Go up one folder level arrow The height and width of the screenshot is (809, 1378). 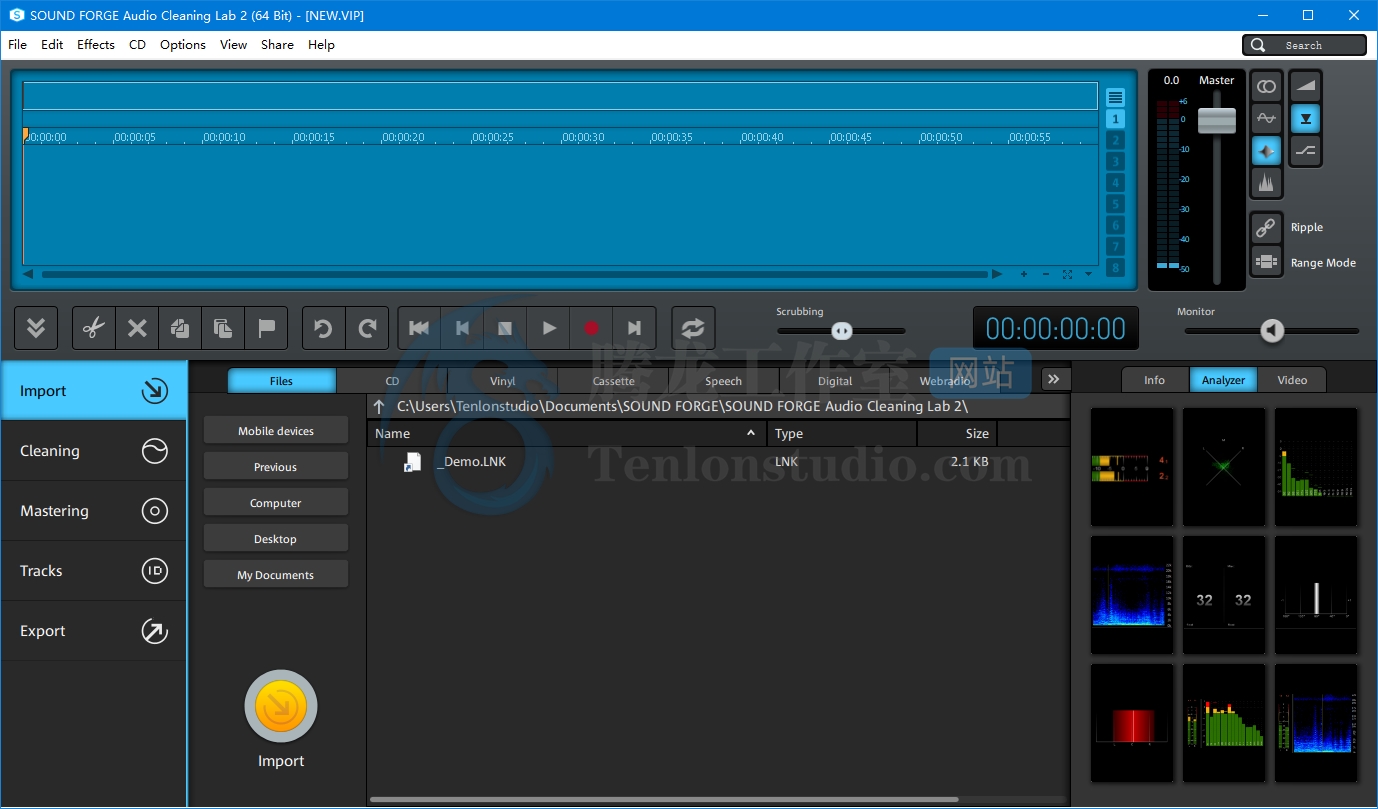pyautogui.click(x=379, y=406)
